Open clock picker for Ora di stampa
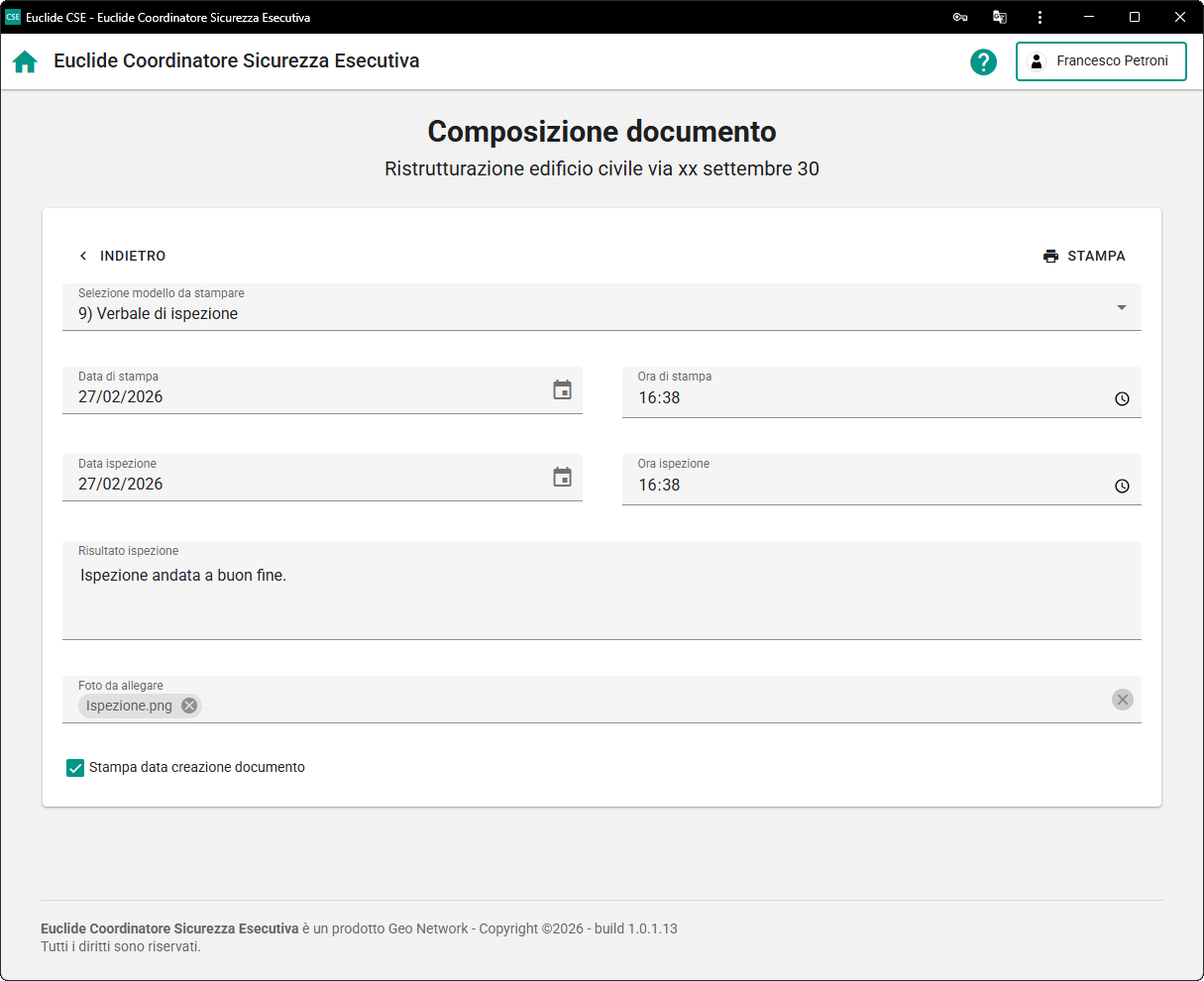 pyautogui.click(x=1122, y=399)
